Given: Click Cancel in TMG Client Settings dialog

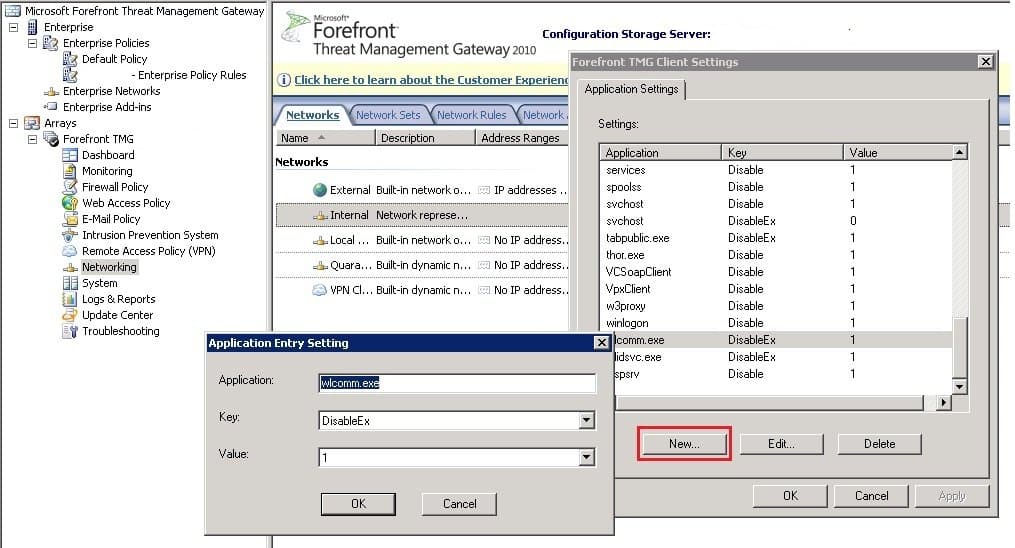Looking at the screenshot, I should 871,496.
